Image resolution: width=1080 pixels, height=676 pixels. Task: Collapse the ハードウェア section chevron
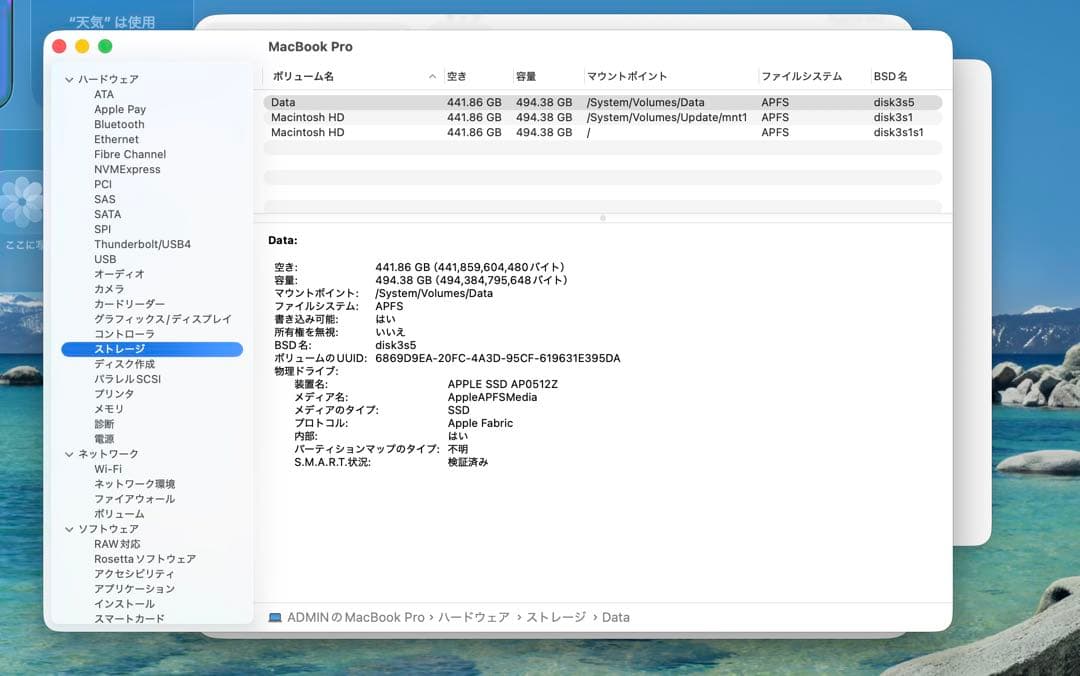[69, 80]
